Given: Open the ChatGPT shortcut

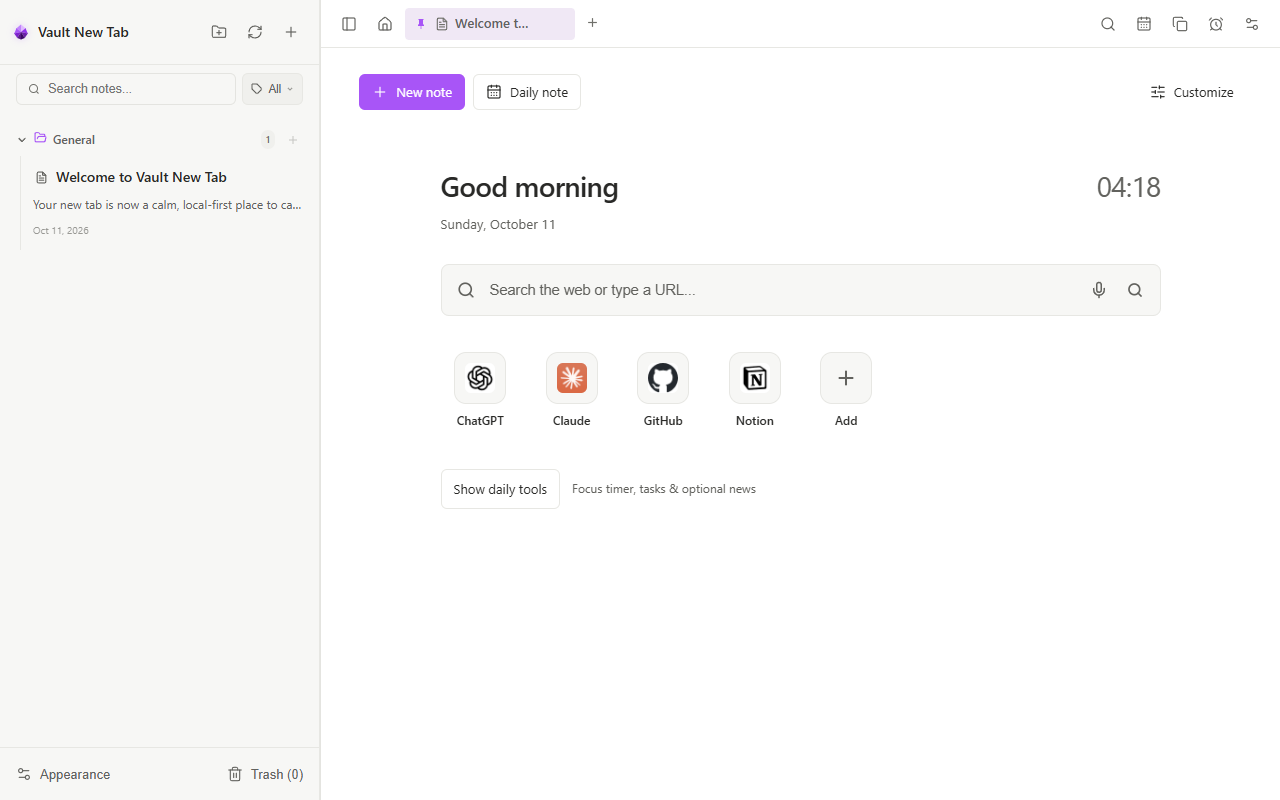Looking at the screenshot, I should click(480, 390).
